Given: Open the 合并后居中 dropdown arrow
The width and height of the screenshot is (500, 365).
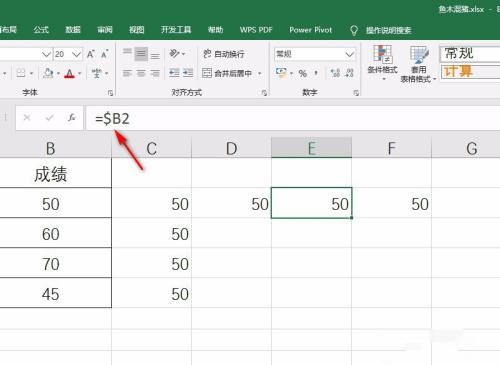Looking at the screenshot, I should point(260,73).
